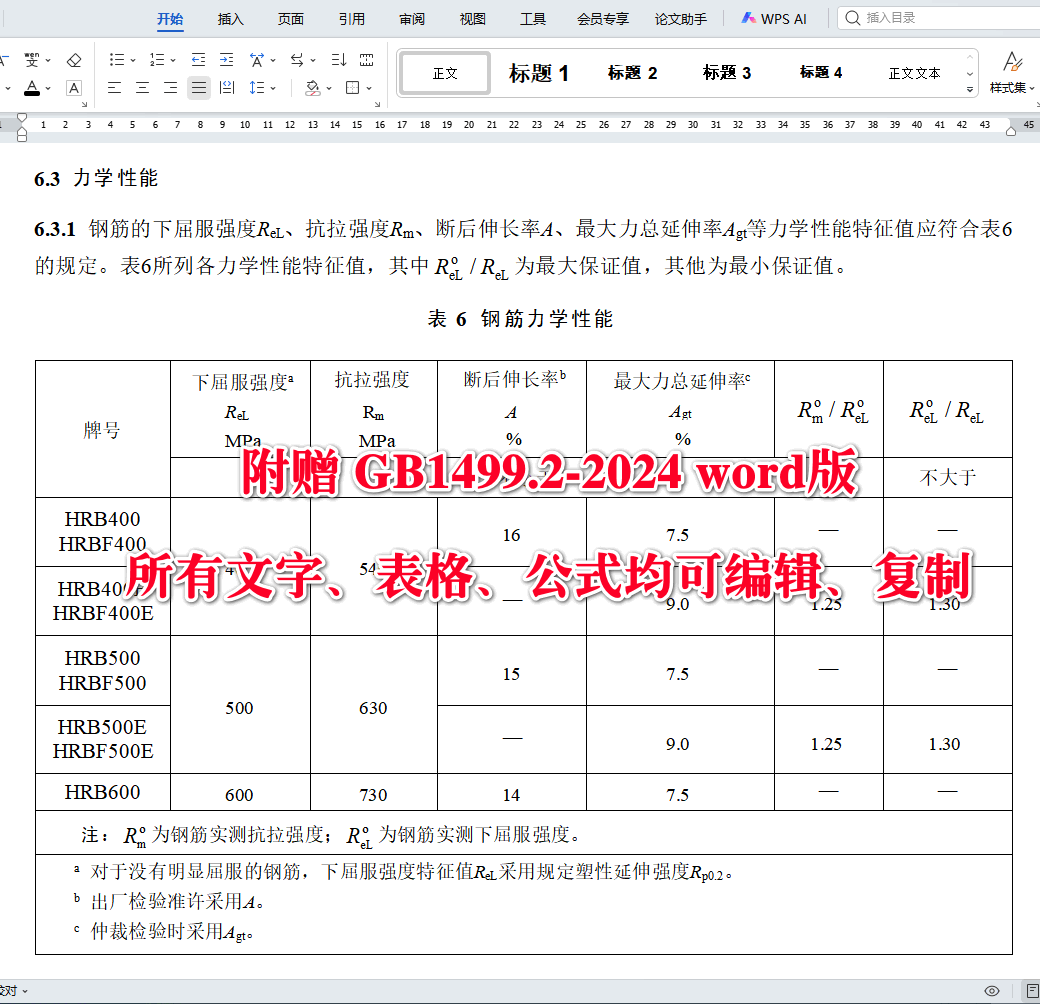
Task: Increase the paragraph indent
Action: point(226,60)
